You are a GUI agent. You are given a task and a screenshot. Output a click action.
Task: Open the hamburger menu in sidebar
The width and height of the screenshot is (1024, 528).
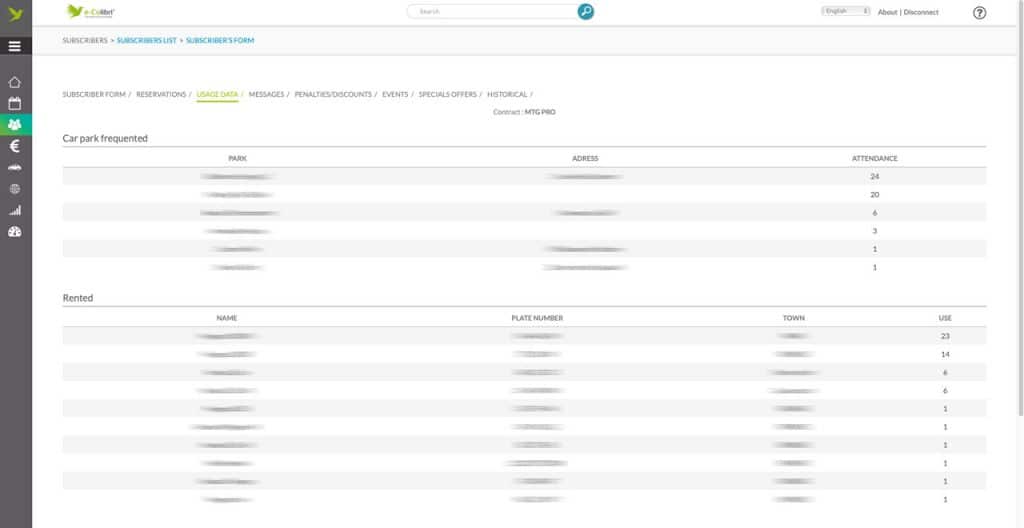point(15,46)
